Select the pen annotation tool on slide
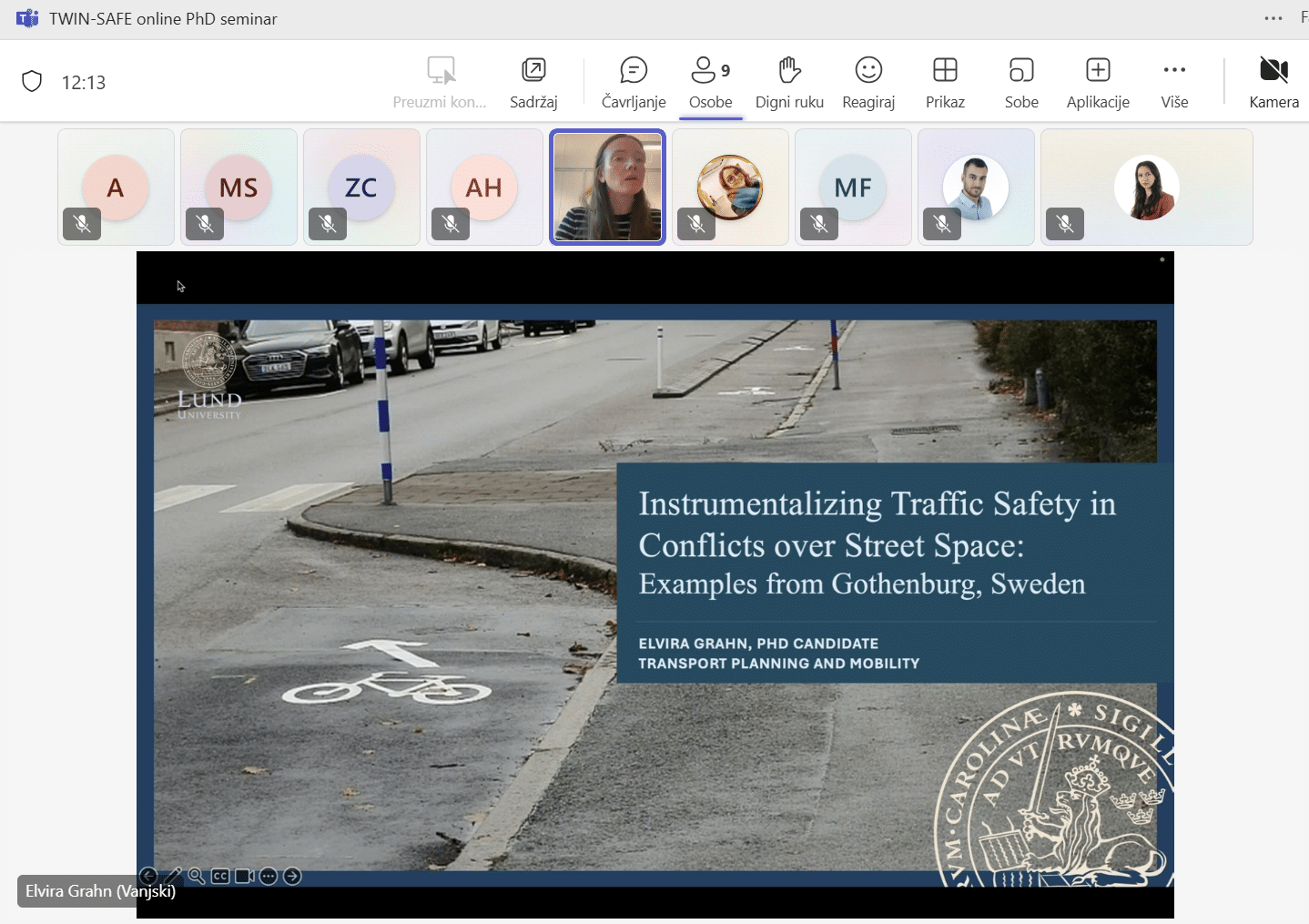 (x=173, y=876)
